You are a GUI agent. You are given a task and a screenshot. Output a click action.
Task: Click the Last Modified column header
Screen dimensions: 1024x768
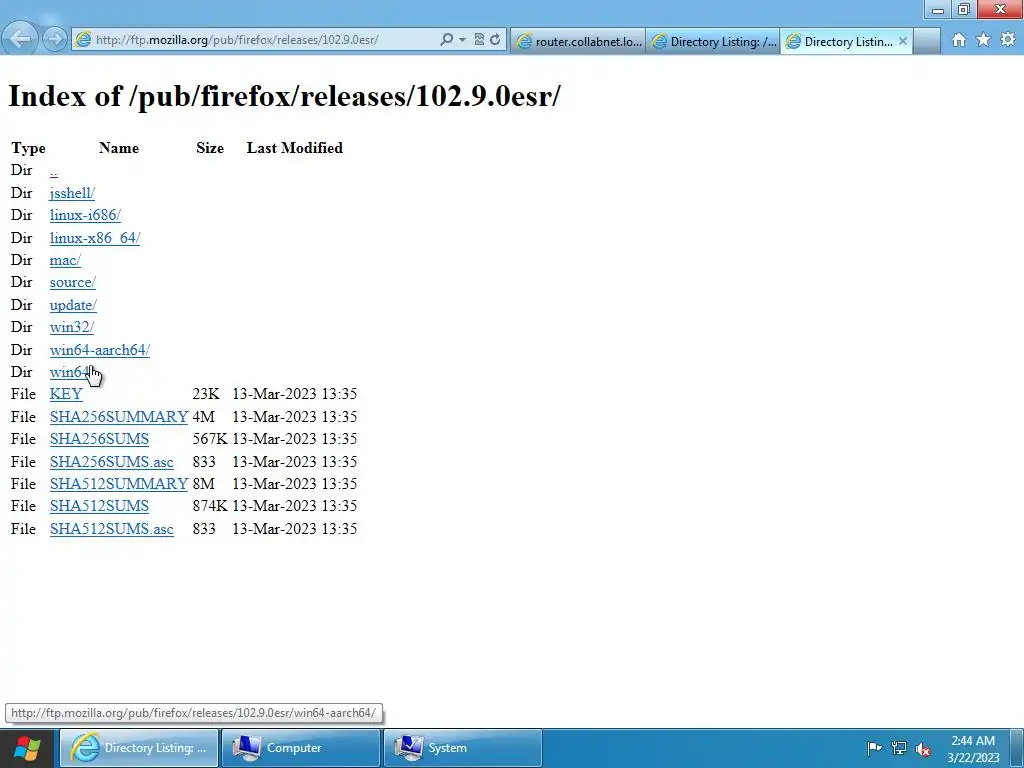[295, 148]
